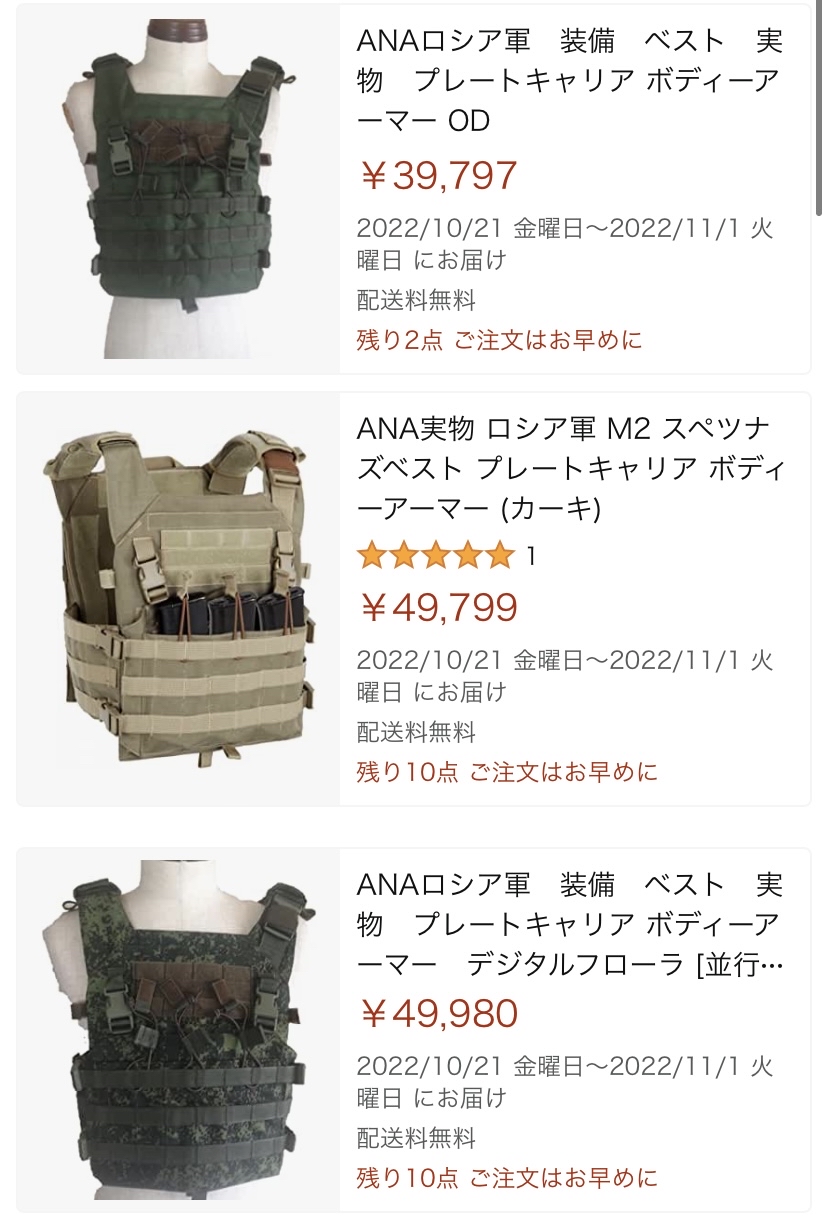Tap 配送料無料 under the OD vest listing

[x=416, y=300]
